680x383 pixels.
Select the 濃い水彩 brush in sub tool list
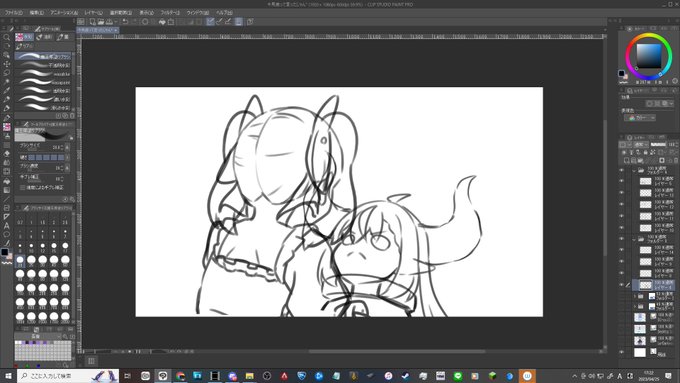click(x=42, y=99)
